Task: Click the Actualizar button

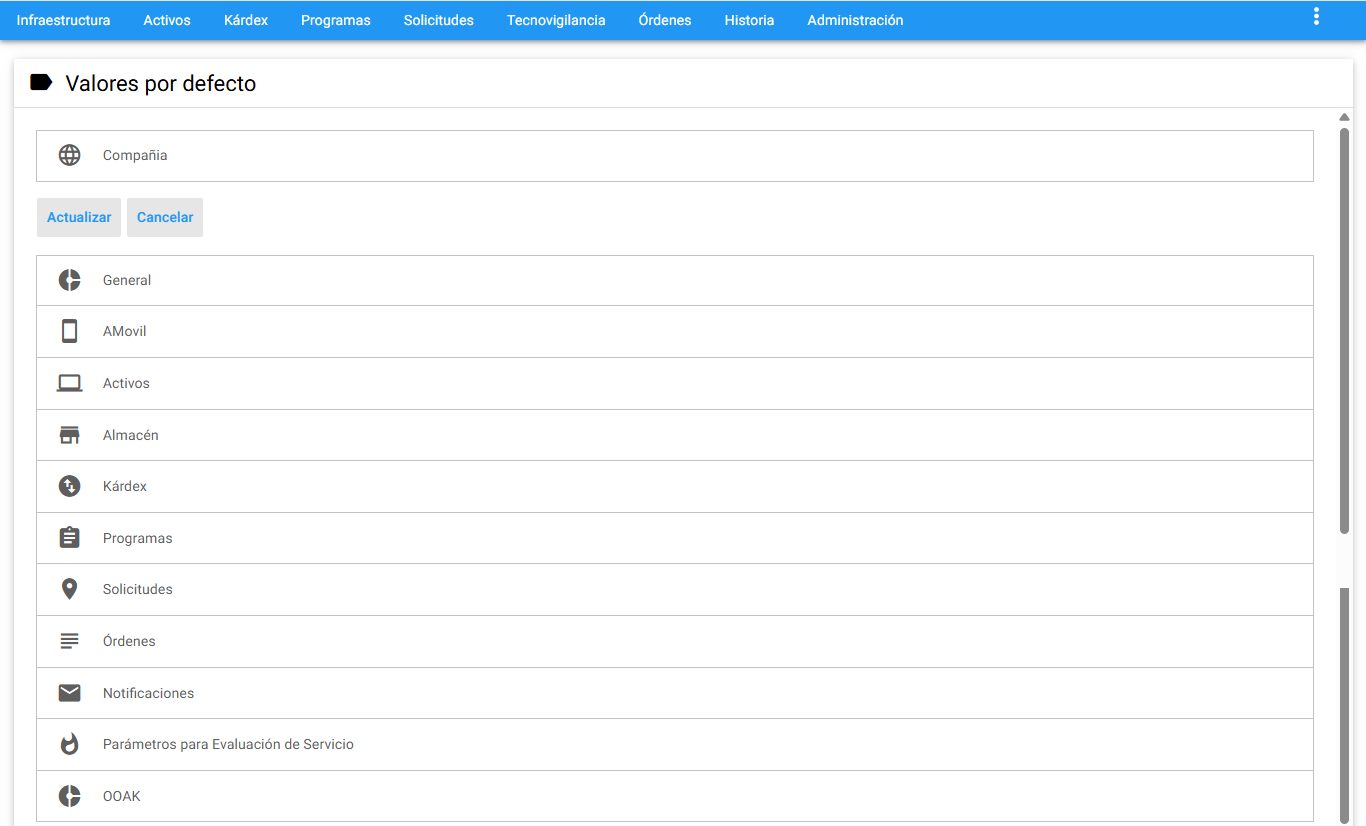Action: click(x=79, y=217)
